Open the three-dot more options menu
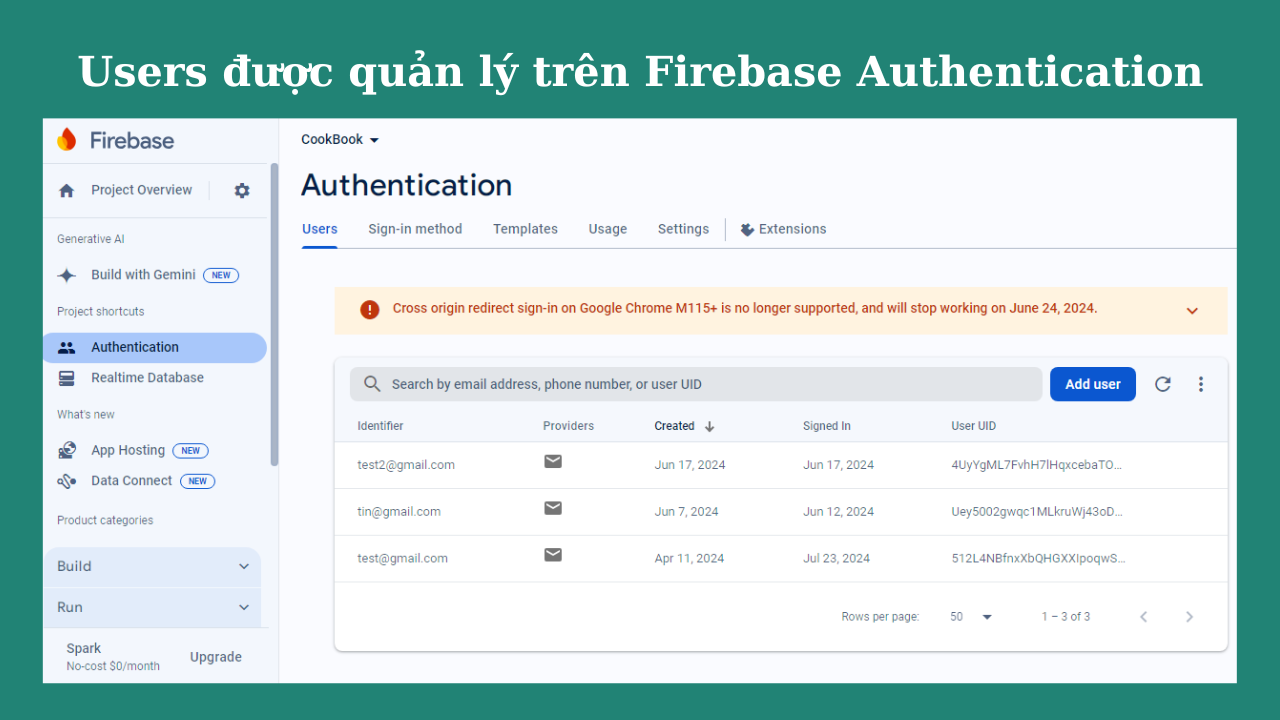The height and width of the screenshot is (720, 1280). (x=1201, y=384)
